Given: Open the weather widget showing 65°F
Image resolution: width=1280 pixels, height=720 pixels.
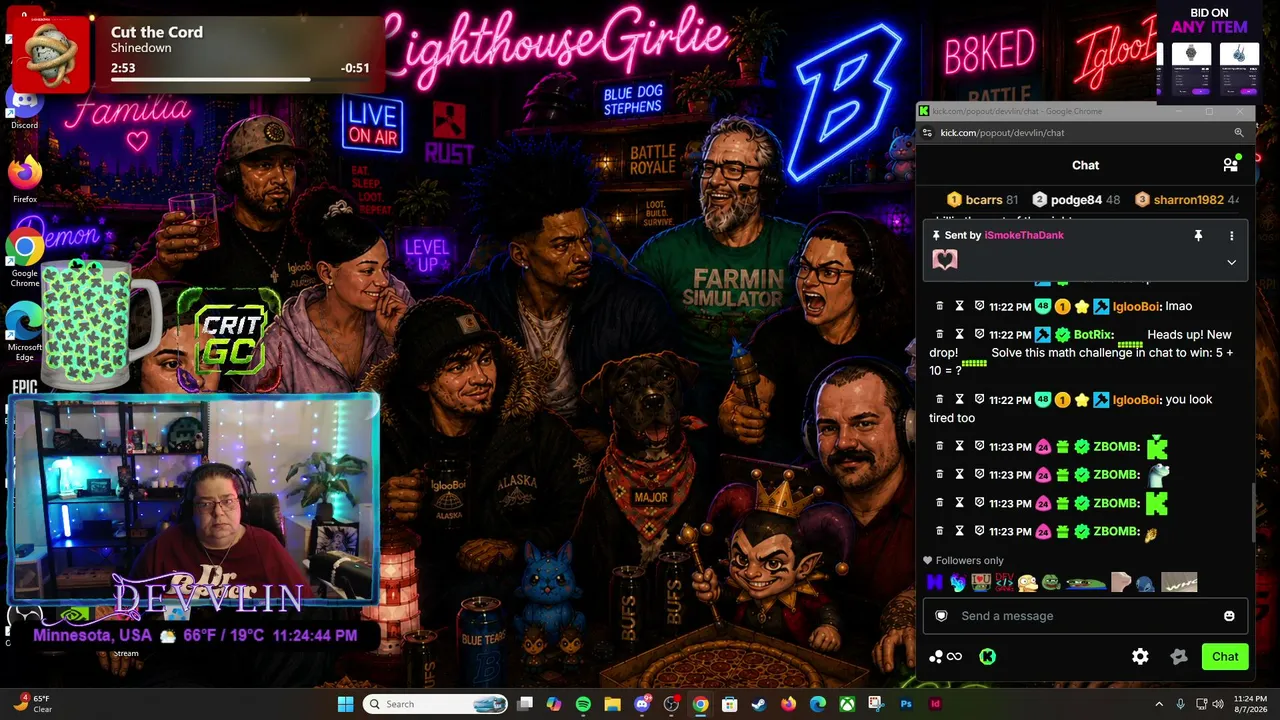Looking at the screenshot, I should point(32,704).
